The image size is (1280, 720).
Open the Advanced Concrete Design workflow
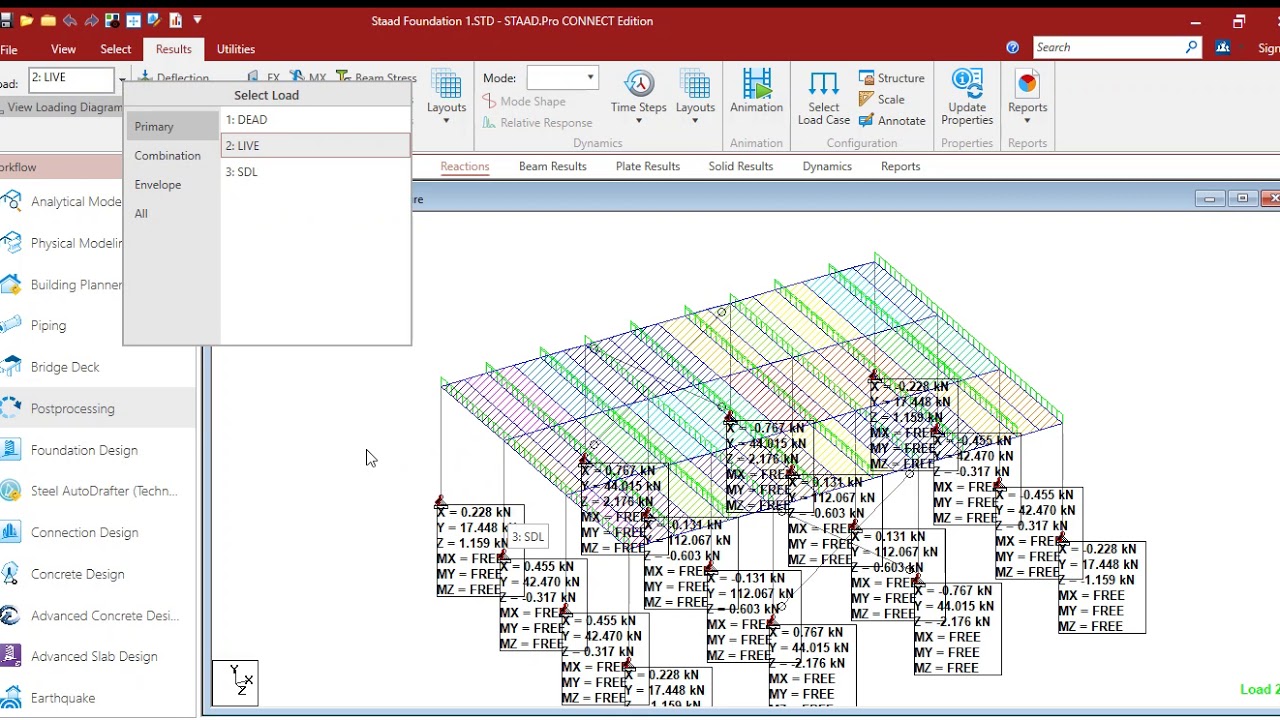point(98,615)
